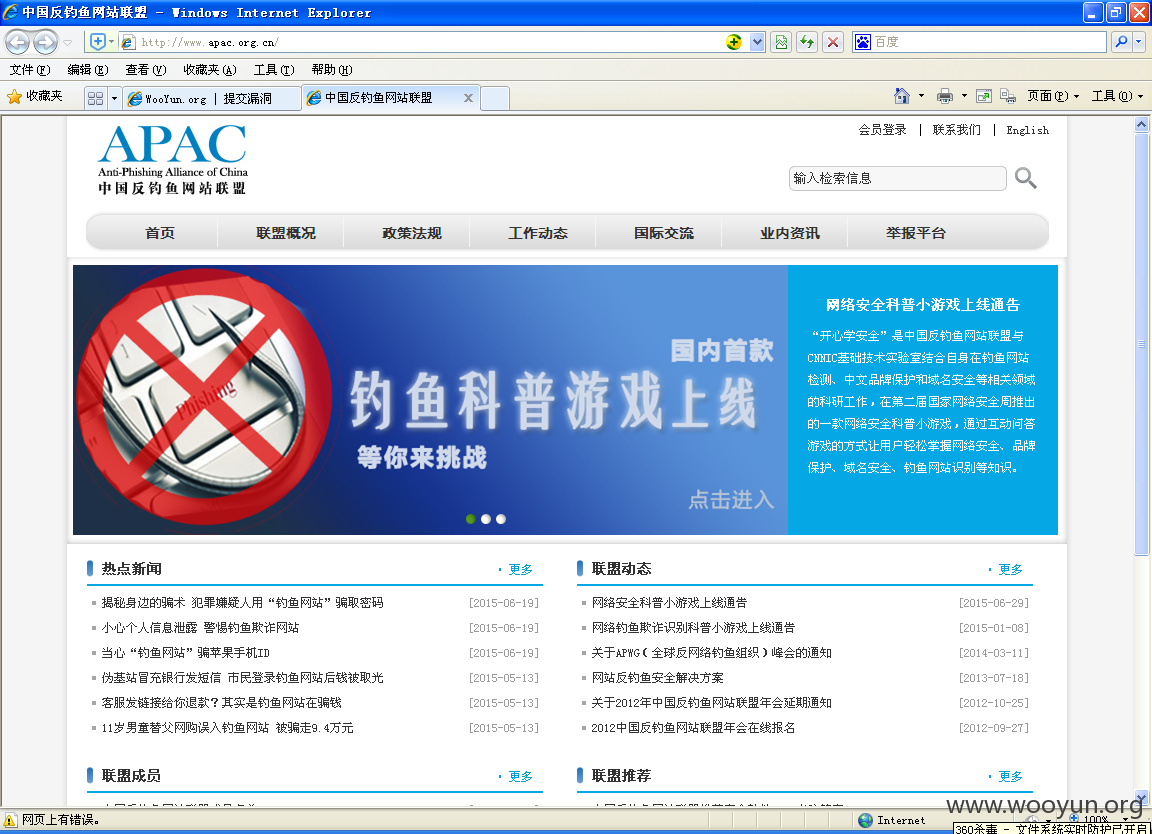1152x834 pixels.
Task: Open 2012中国反钓鱼网站联盟年会在线报名 link
Action: 693,727
